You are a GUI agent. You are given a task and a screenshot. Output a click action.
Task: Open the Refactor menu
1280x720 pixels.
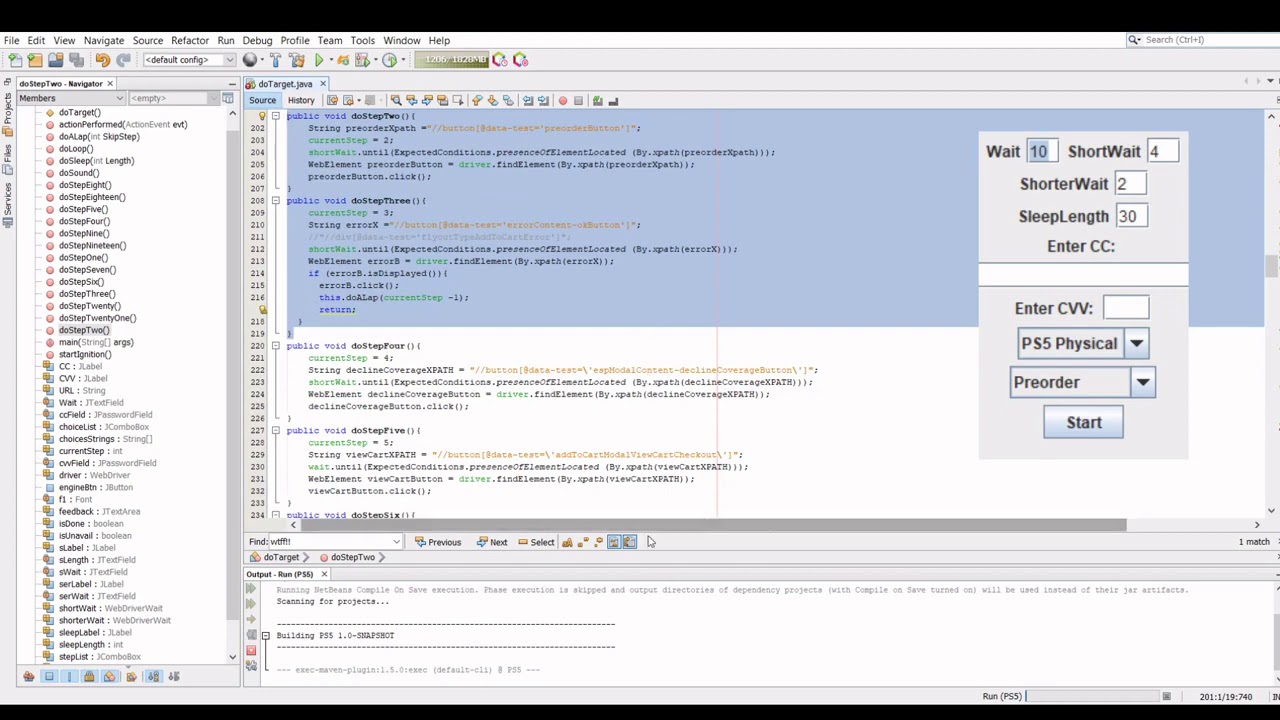(x=189, y=40)
